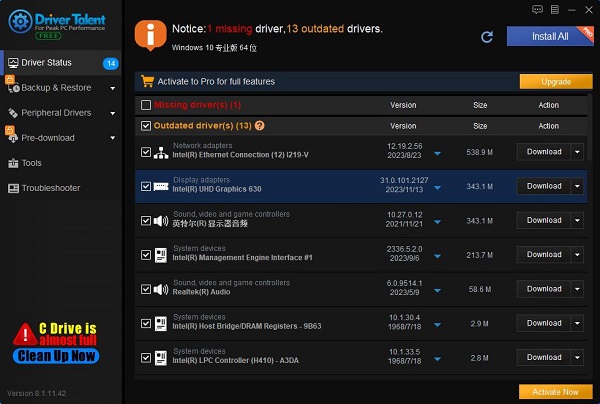Click the red warning triangle icon
This screenshot has width=600, height=404.
pyautogui.click(x=25, y=334)
